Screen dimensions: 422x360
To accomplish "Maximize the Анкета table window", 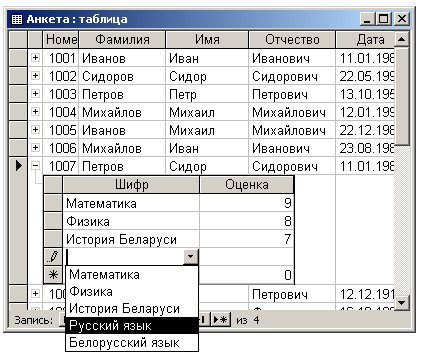I will pyautogui.click(x=383, y=19).
